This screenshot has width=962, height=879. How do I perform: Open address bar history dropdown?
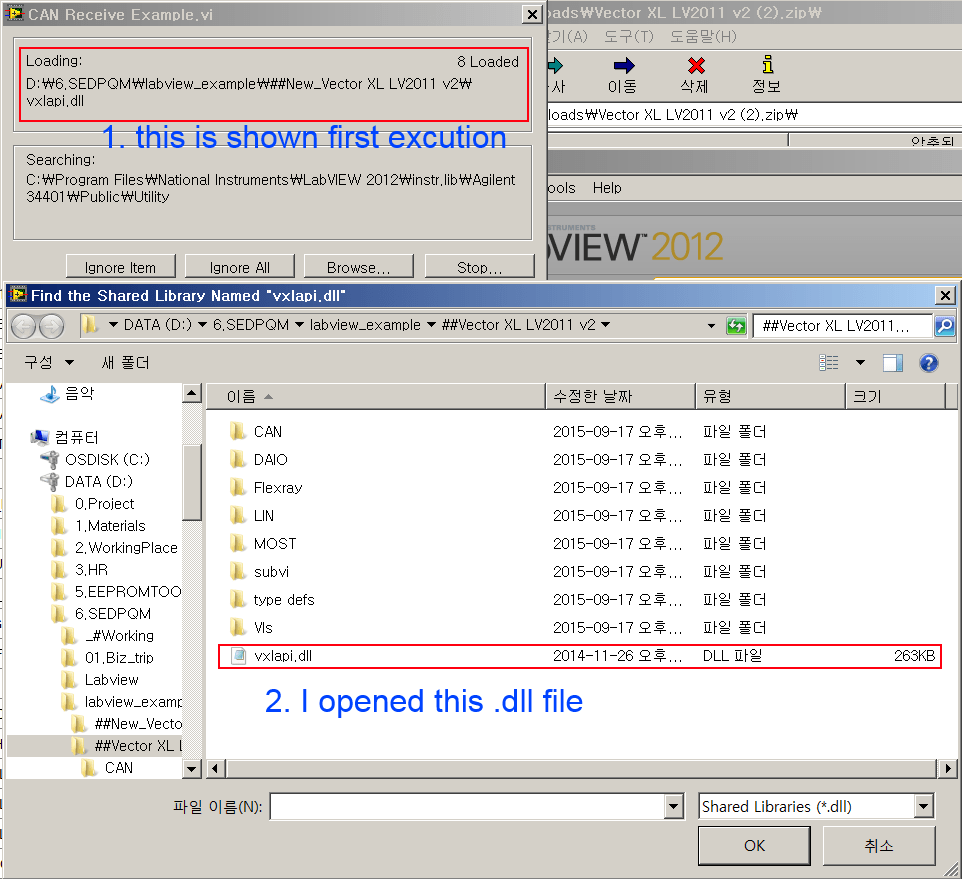[x=711, y=326]
